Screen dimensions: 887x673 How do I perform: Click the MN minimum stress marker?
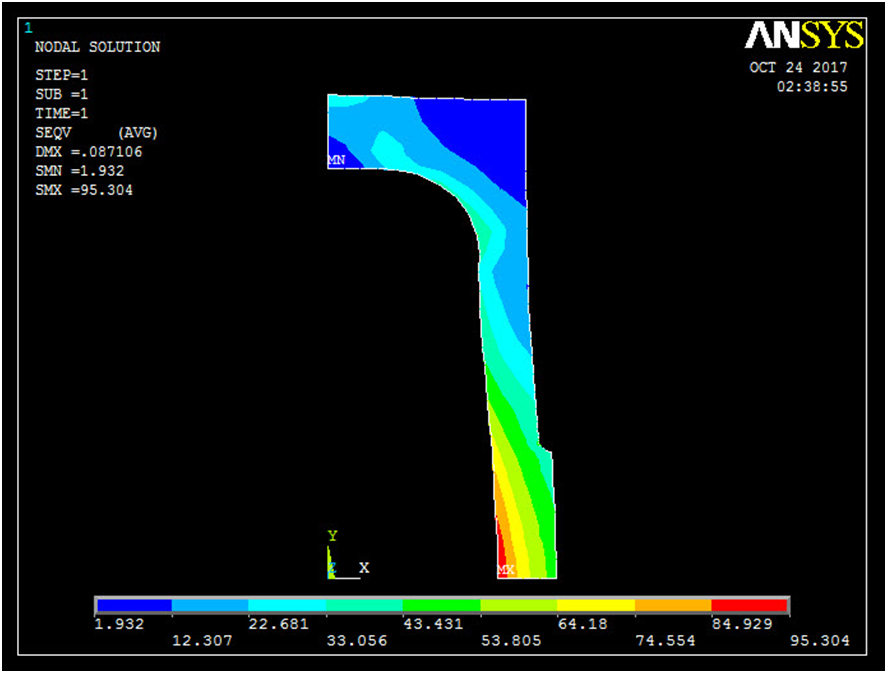point(336,160)
